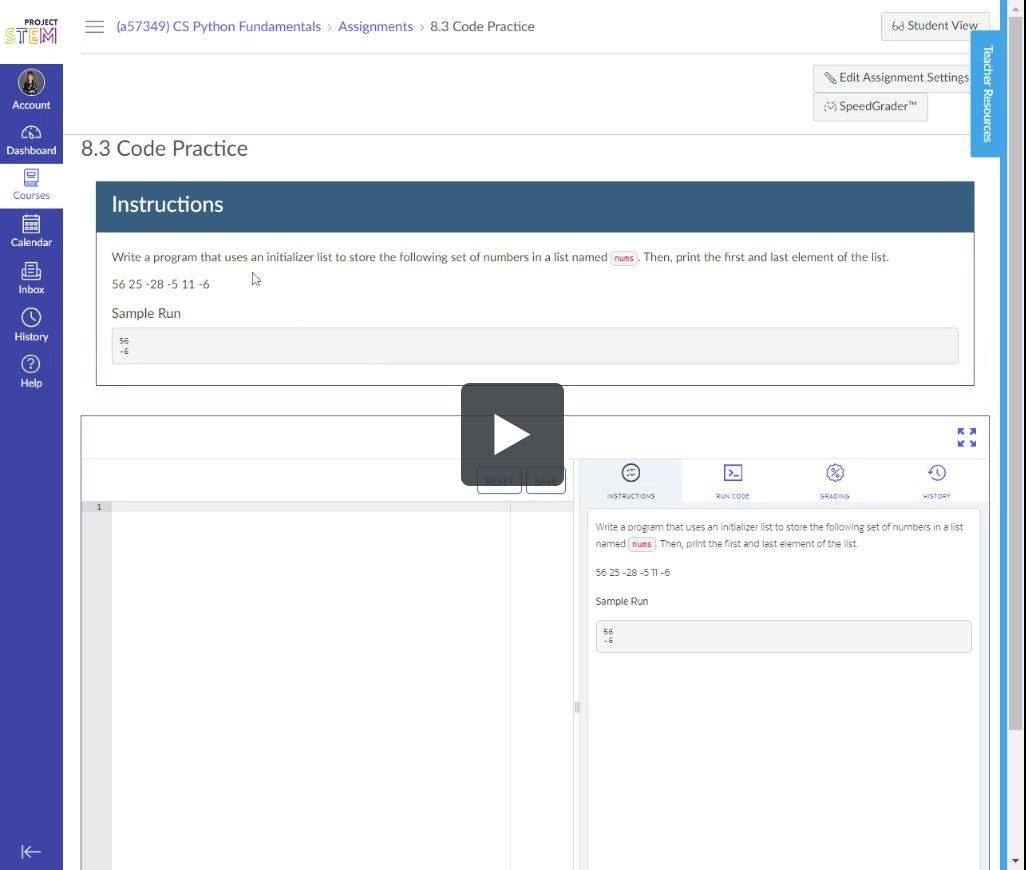Switch to the Run Code tab
The image size is (1026, 870).
click(732, 481)
